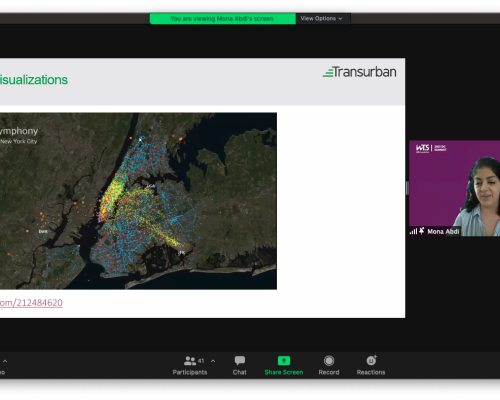
Task: Open the Reactions menu
Action: click(x=371, y=365)
